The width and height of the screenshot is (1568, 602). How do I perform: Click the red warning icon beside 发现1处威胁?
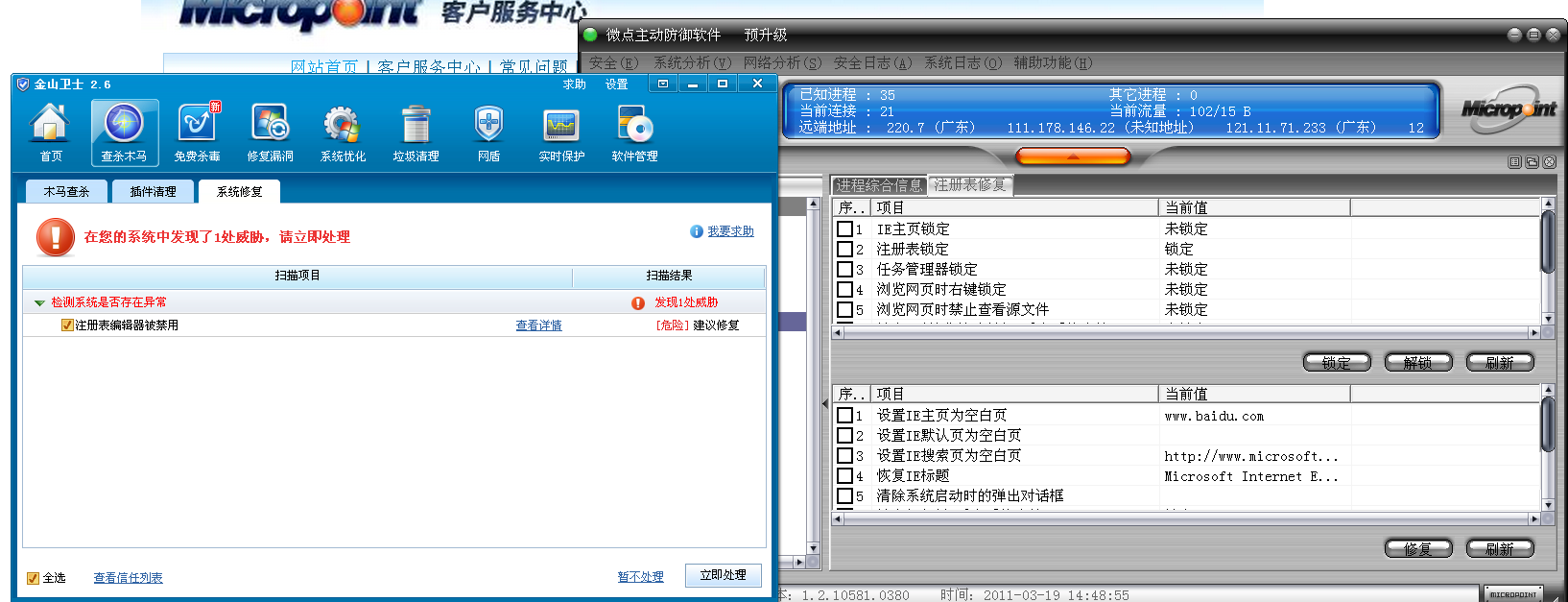tap(638, 303)
